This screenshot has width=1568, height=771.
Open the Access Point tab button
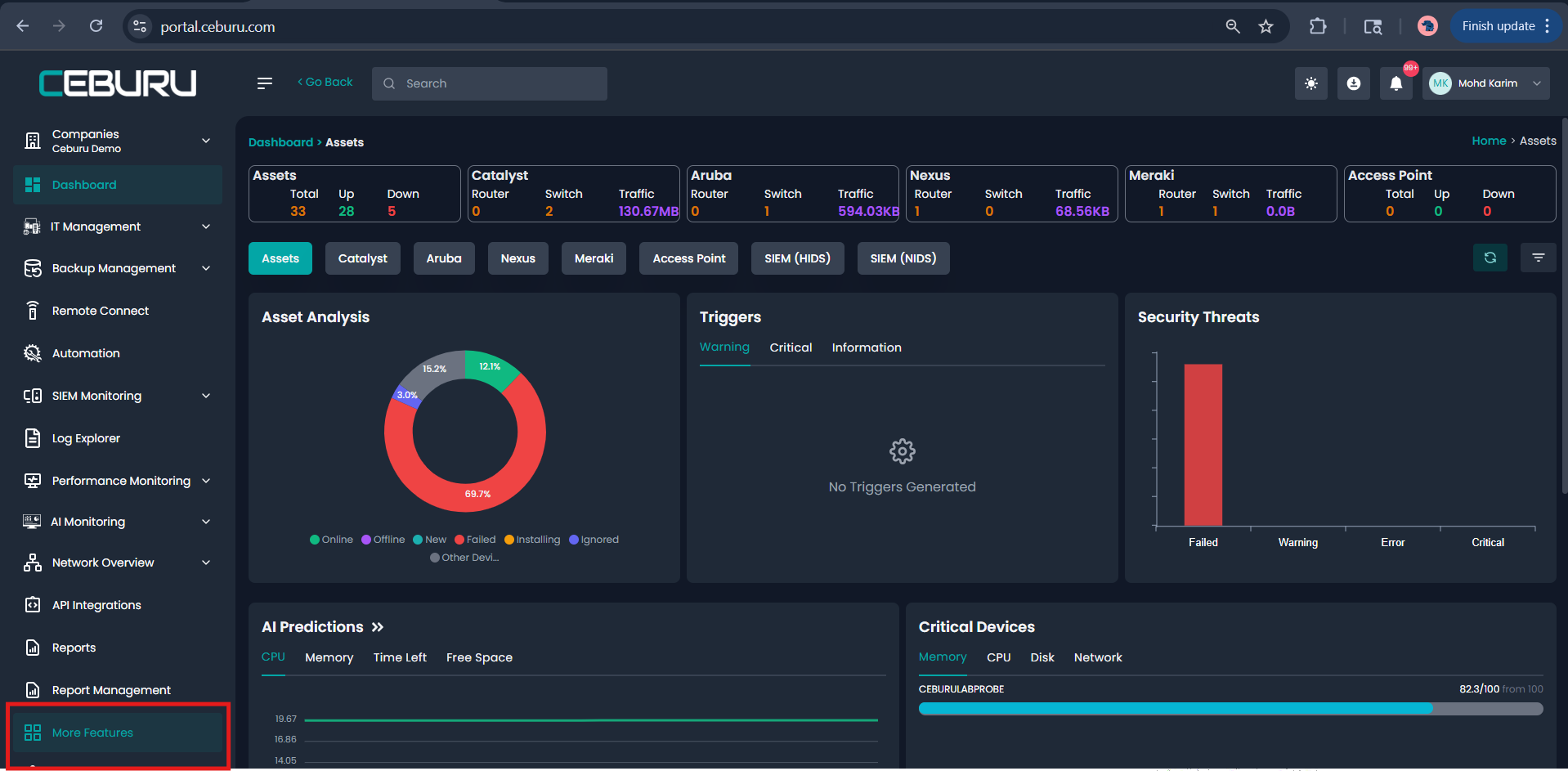[688, 258]
